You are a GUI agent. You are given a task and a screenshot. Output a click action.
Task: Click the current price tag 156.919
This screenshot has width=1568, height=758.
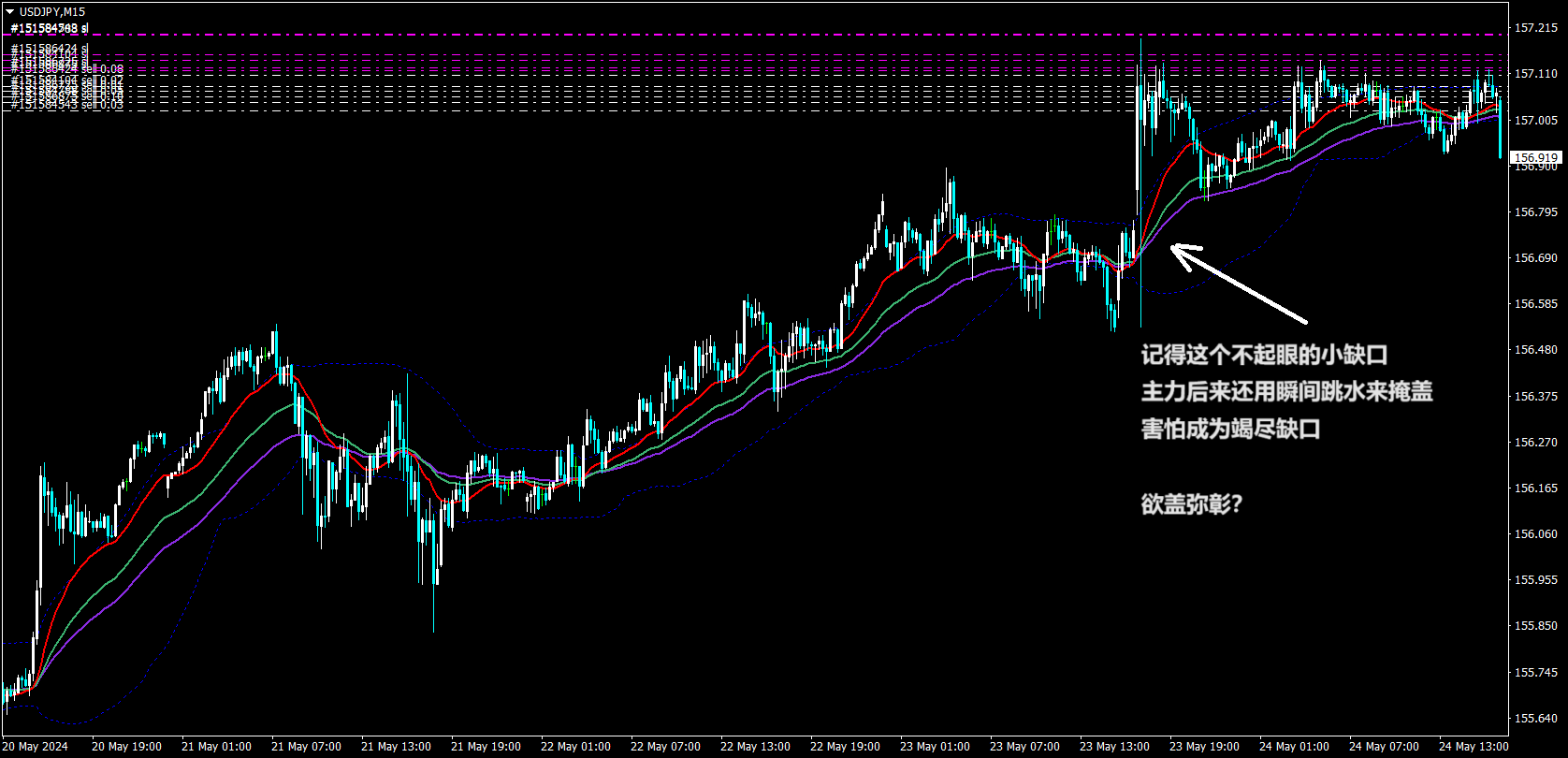tap(1536, 157)
